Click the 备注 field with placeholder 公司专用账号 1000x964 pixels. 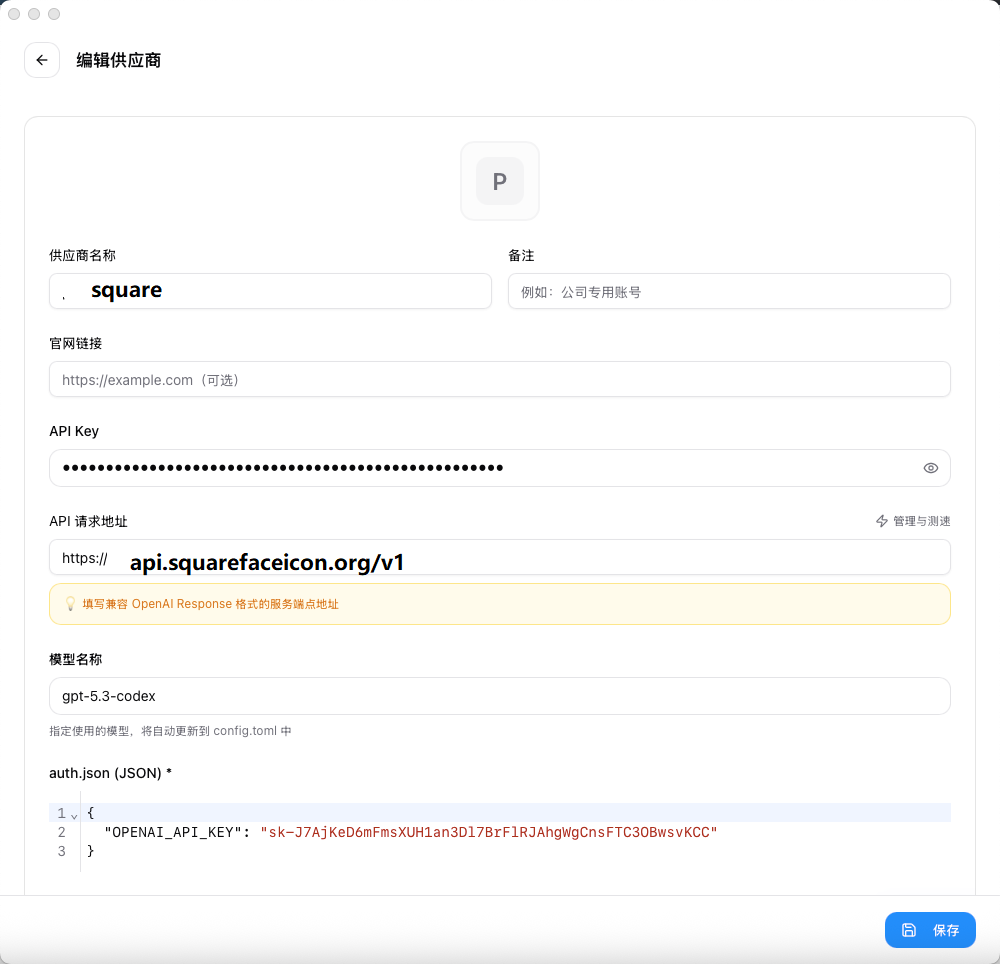(729, 290)
